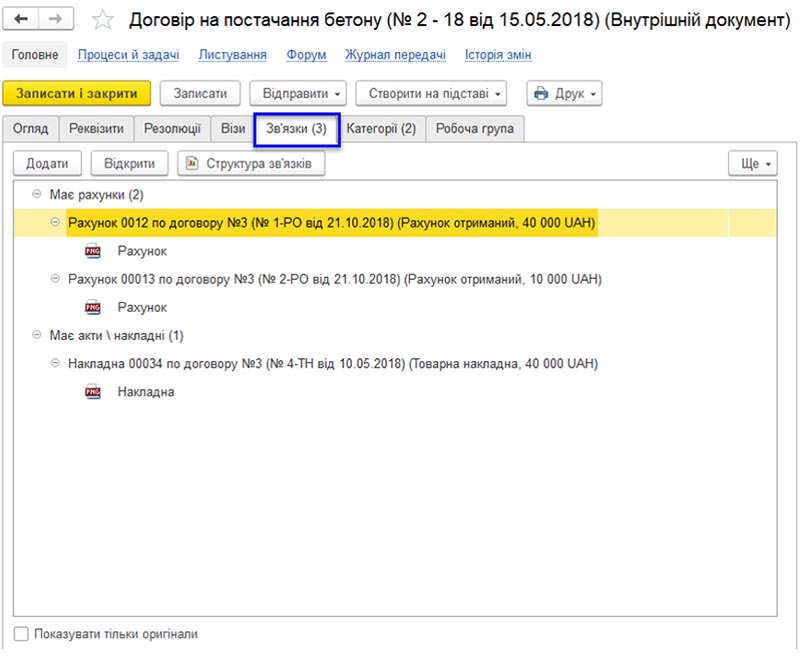This screenshot has height=657, width=800.
Task: Collapse the Рахунок 00013 tree node
Action: tap(55, 278)
